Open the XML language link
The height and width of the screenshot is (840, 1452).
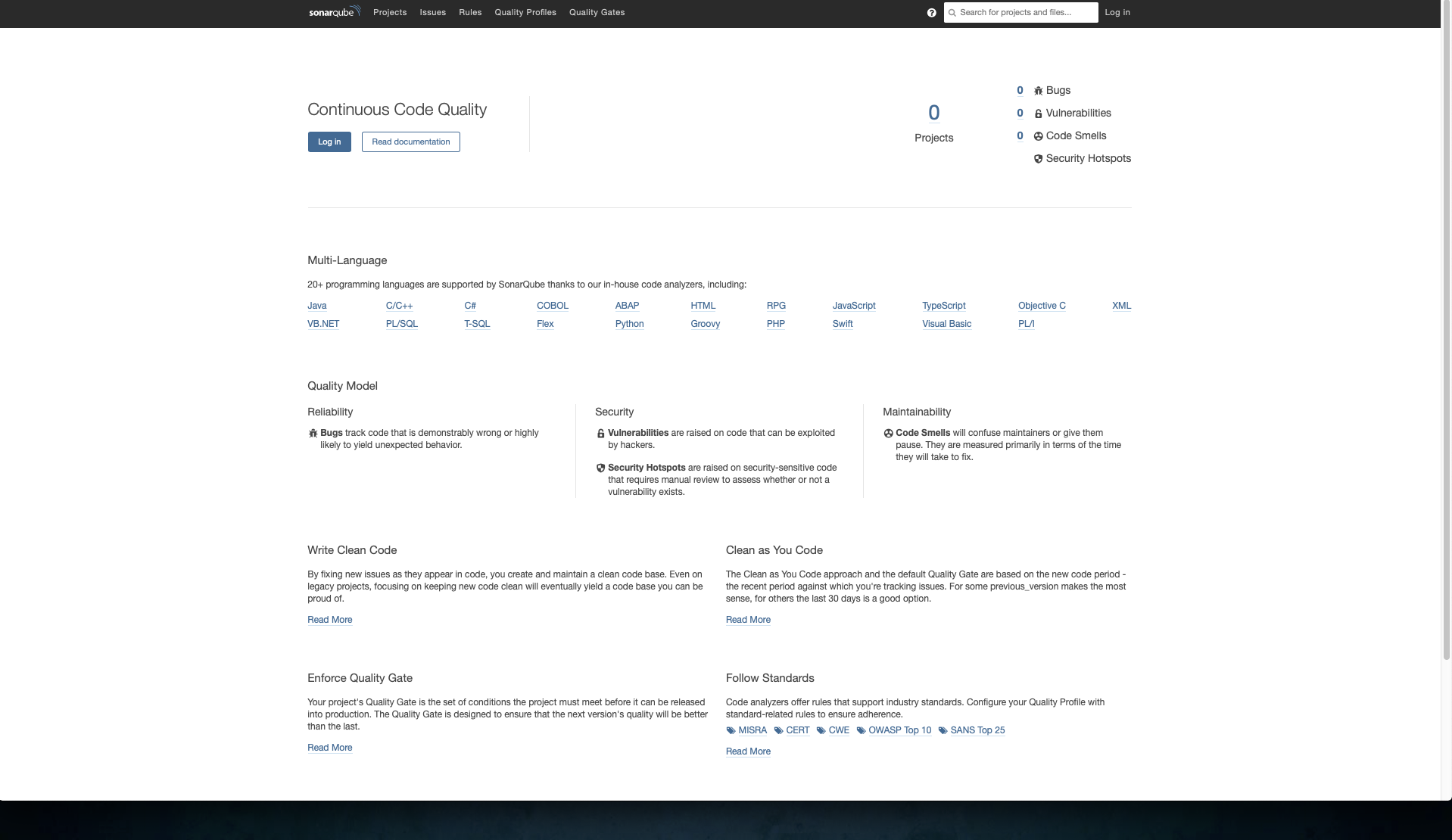1122,306
